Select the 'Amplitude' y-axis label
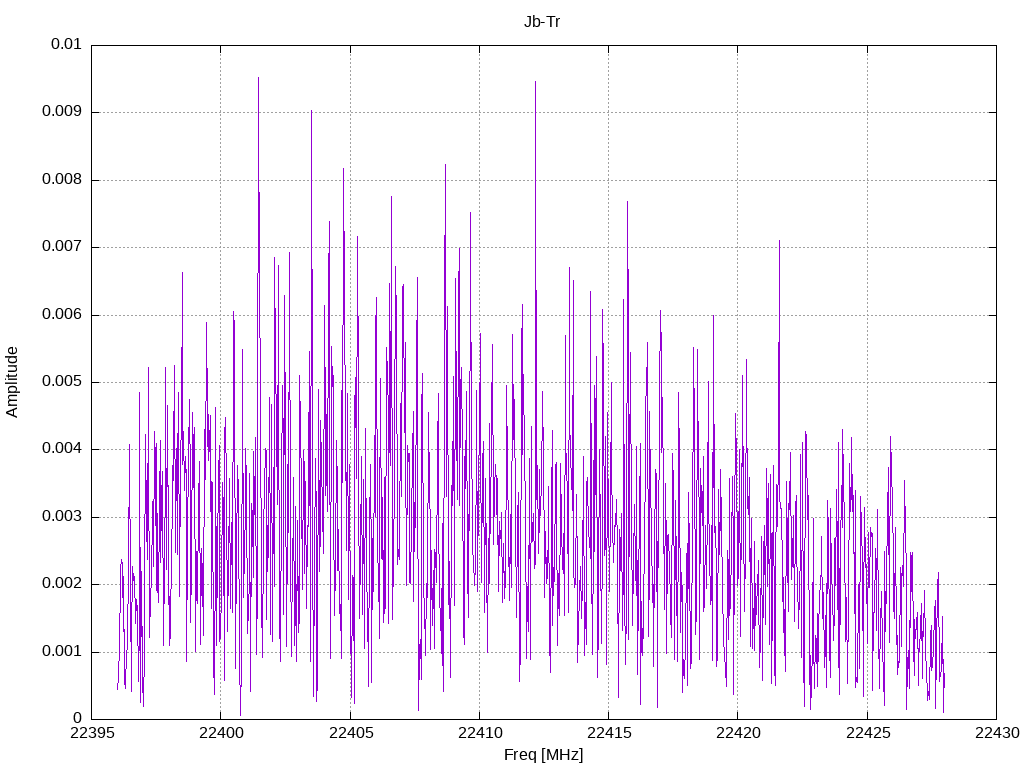Screen dimensions: 1024x768 pos(12,382)
